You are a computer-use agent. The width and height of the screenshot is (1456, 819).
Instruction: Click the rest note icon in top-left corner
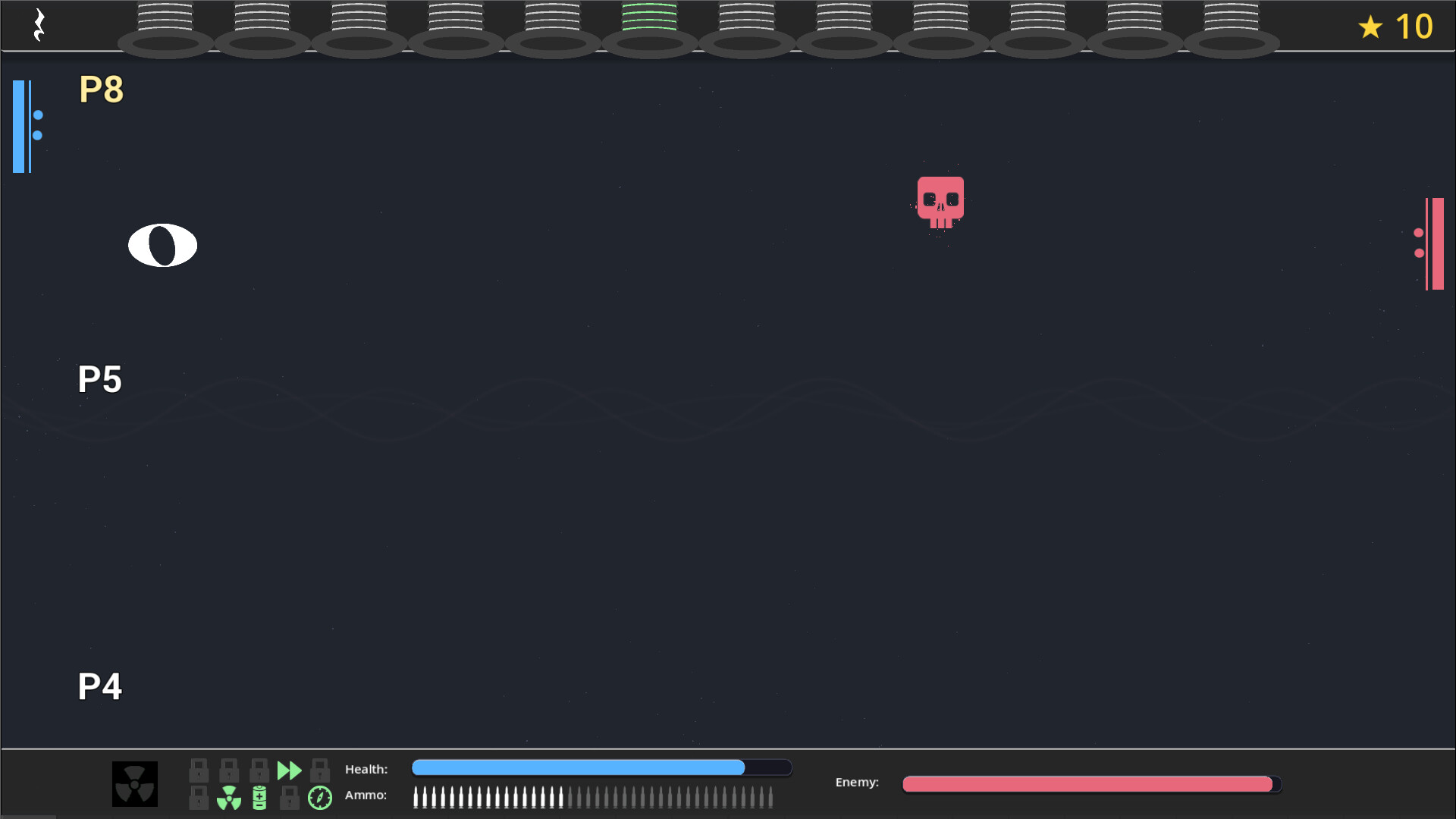(x=39, y=25)
